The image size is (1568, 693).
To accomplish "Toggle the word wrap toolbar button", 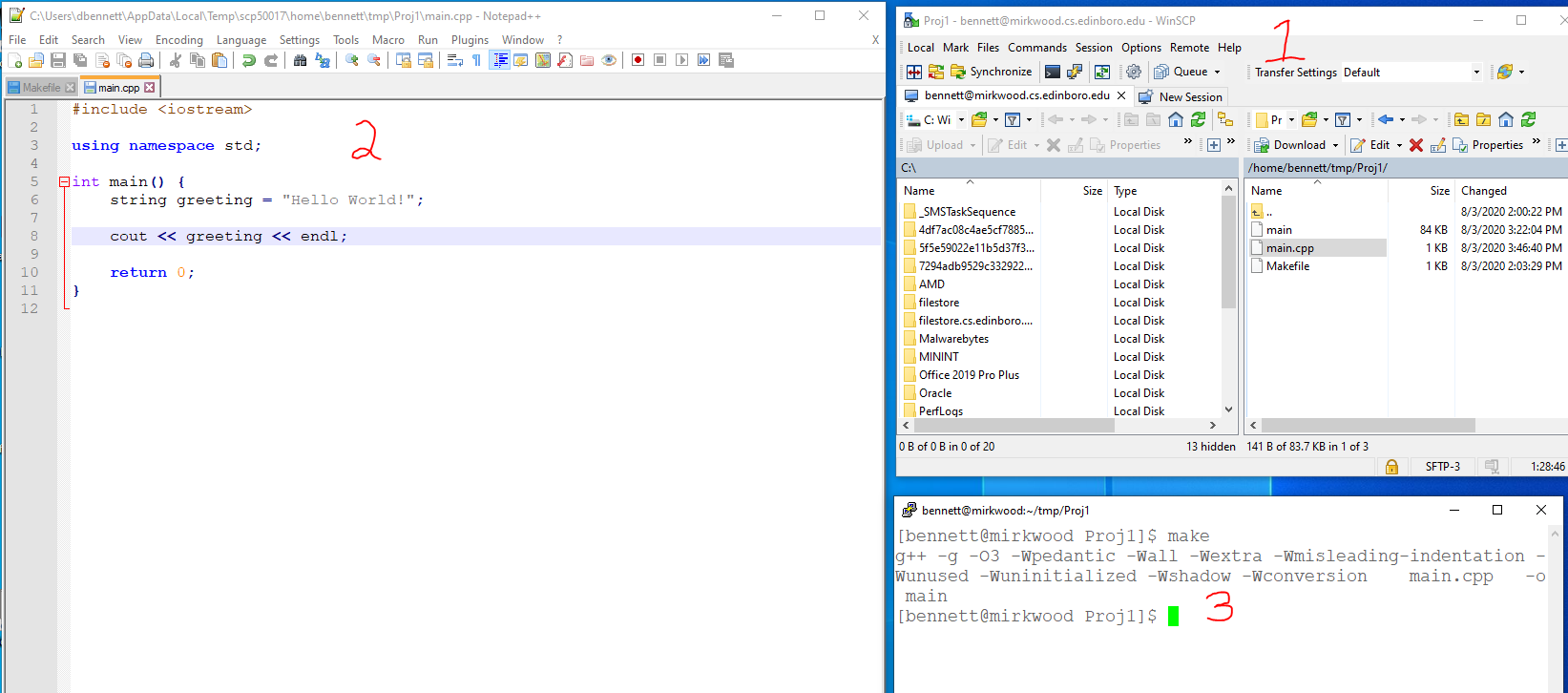I will (455, 60).
